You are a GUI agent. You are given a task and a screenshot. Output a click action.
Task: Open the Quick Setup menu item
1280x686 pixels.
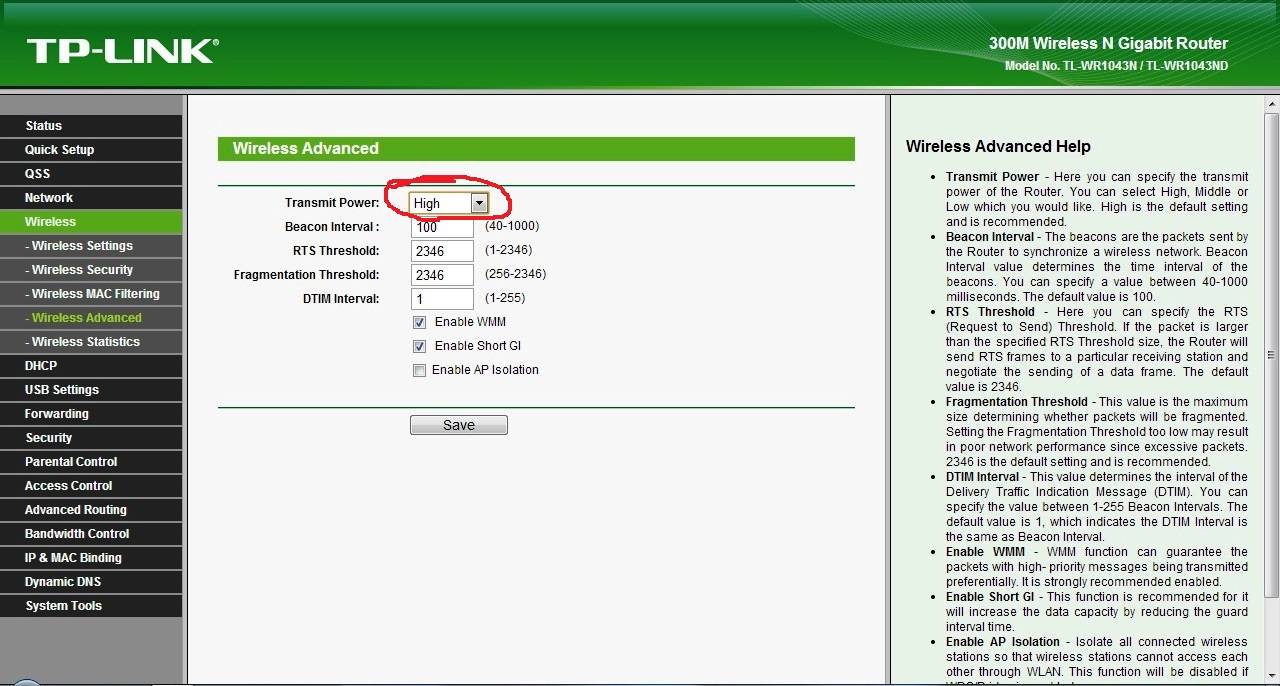coord(91,150)
